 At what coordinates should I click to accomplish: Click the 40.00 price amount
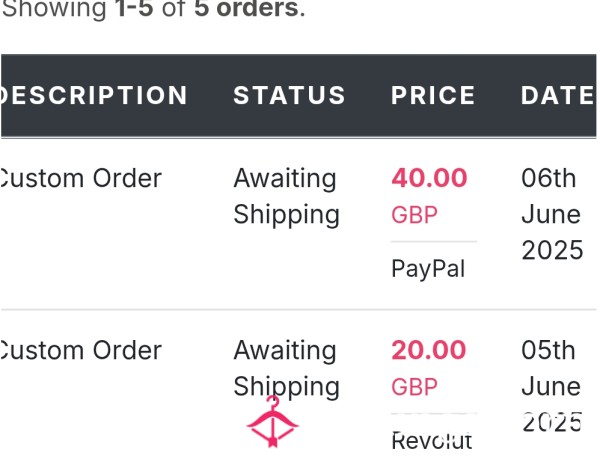(x=429, y=178)
